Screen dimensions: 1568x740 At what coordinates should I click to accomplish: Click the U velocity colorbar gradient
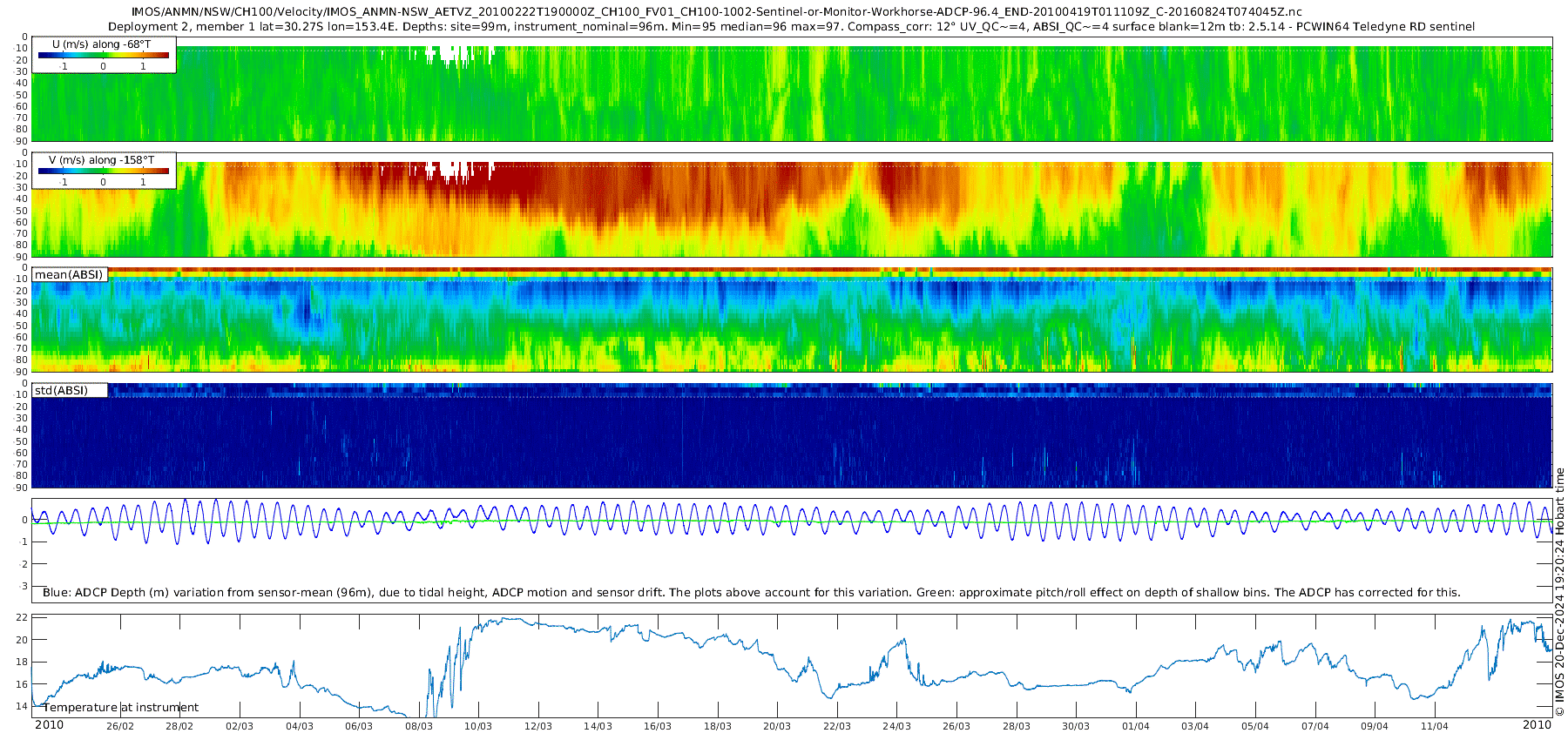103,55
